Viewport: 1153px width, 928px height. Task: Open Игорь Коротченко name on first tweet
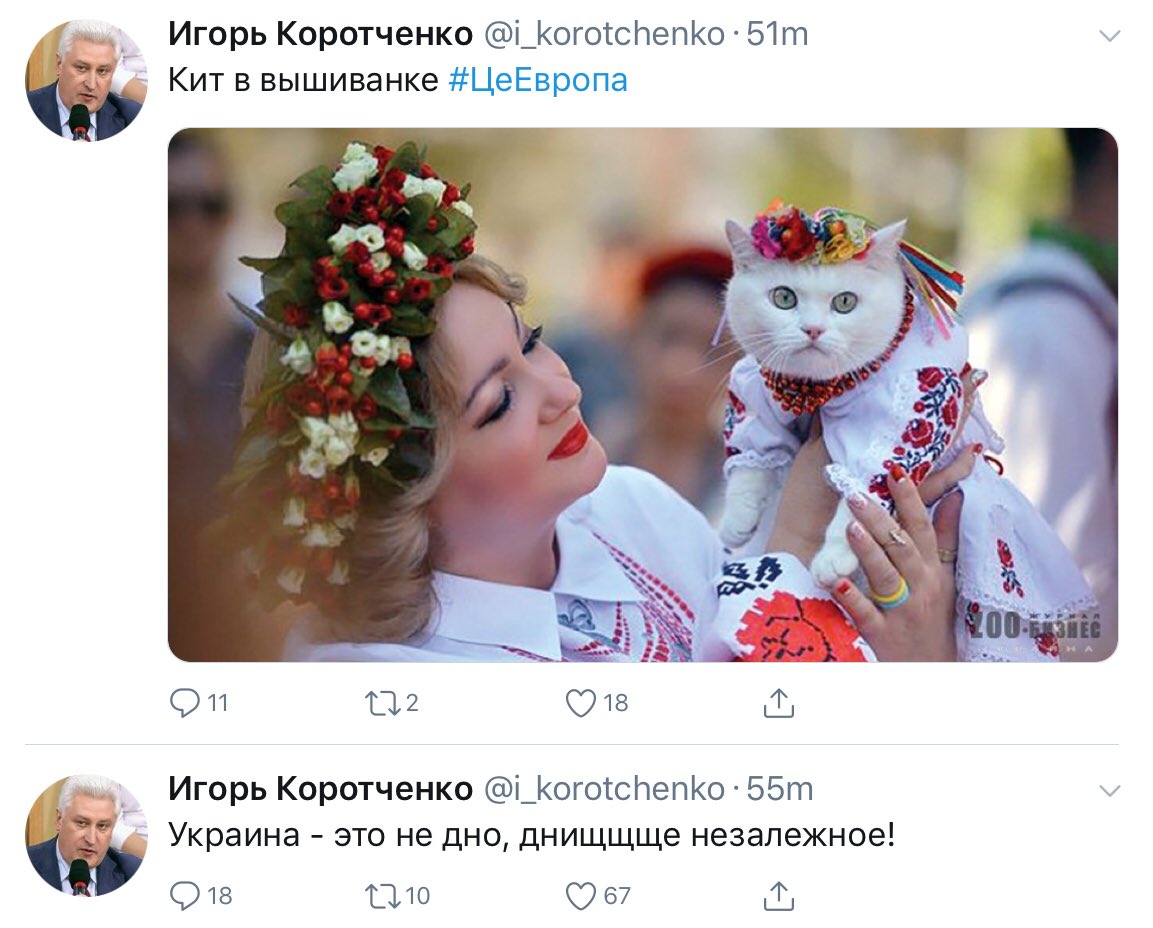tap(320, 34)
